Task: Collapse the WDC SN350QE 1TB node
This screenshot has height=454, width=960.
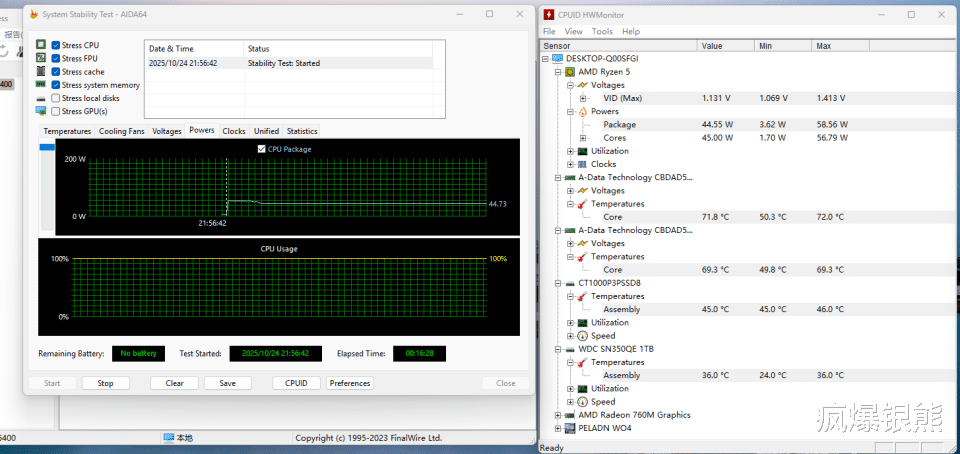Action: click(558, 349)
